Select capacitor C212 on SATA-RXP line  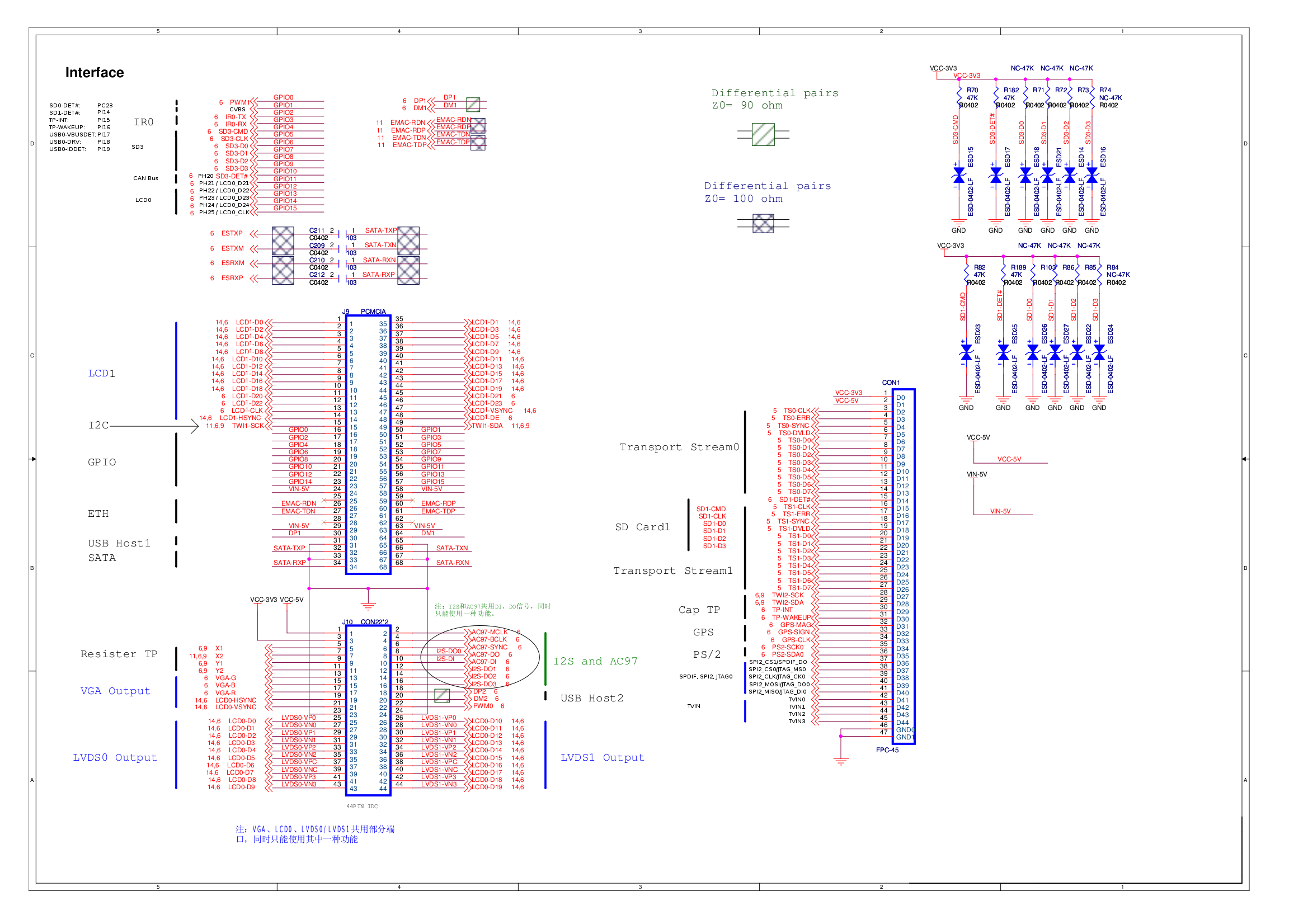click(x=343, y=278)
